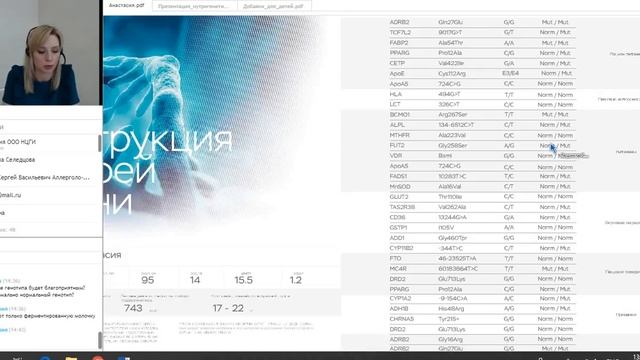Switch to the Анастасия.pdf tab
This screenshot has height=360, width=640.
pos(127,6)
